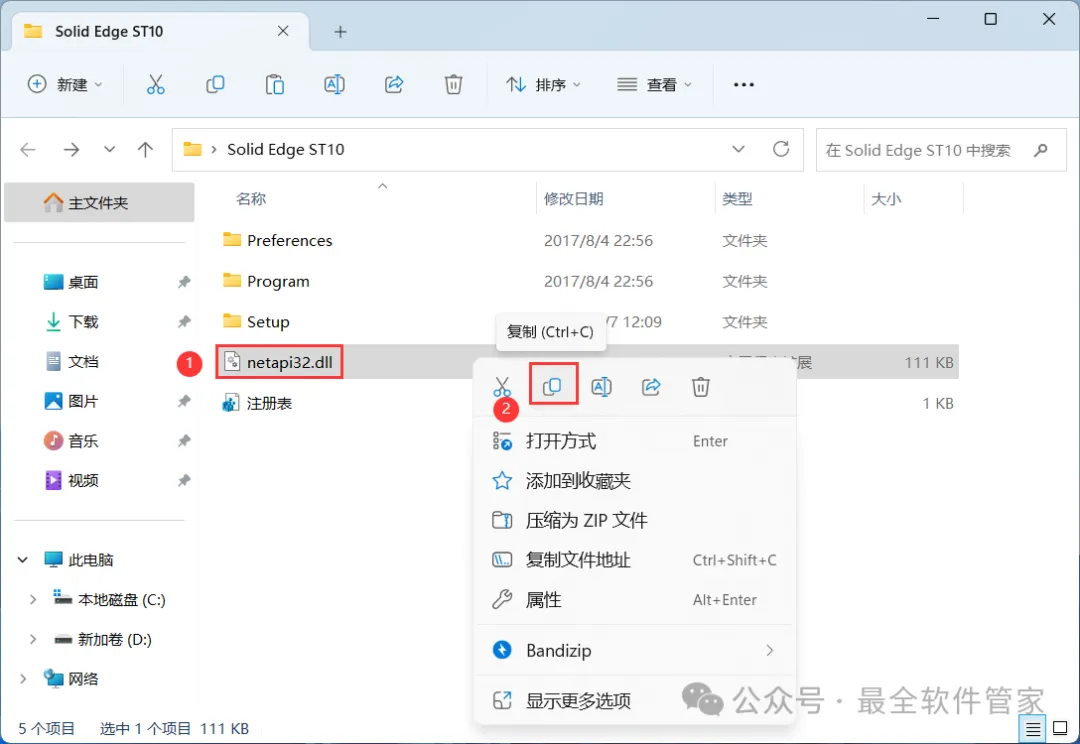1080x744 pixels.
Task: Open 桌面 in sidebar
Action: 83,282
